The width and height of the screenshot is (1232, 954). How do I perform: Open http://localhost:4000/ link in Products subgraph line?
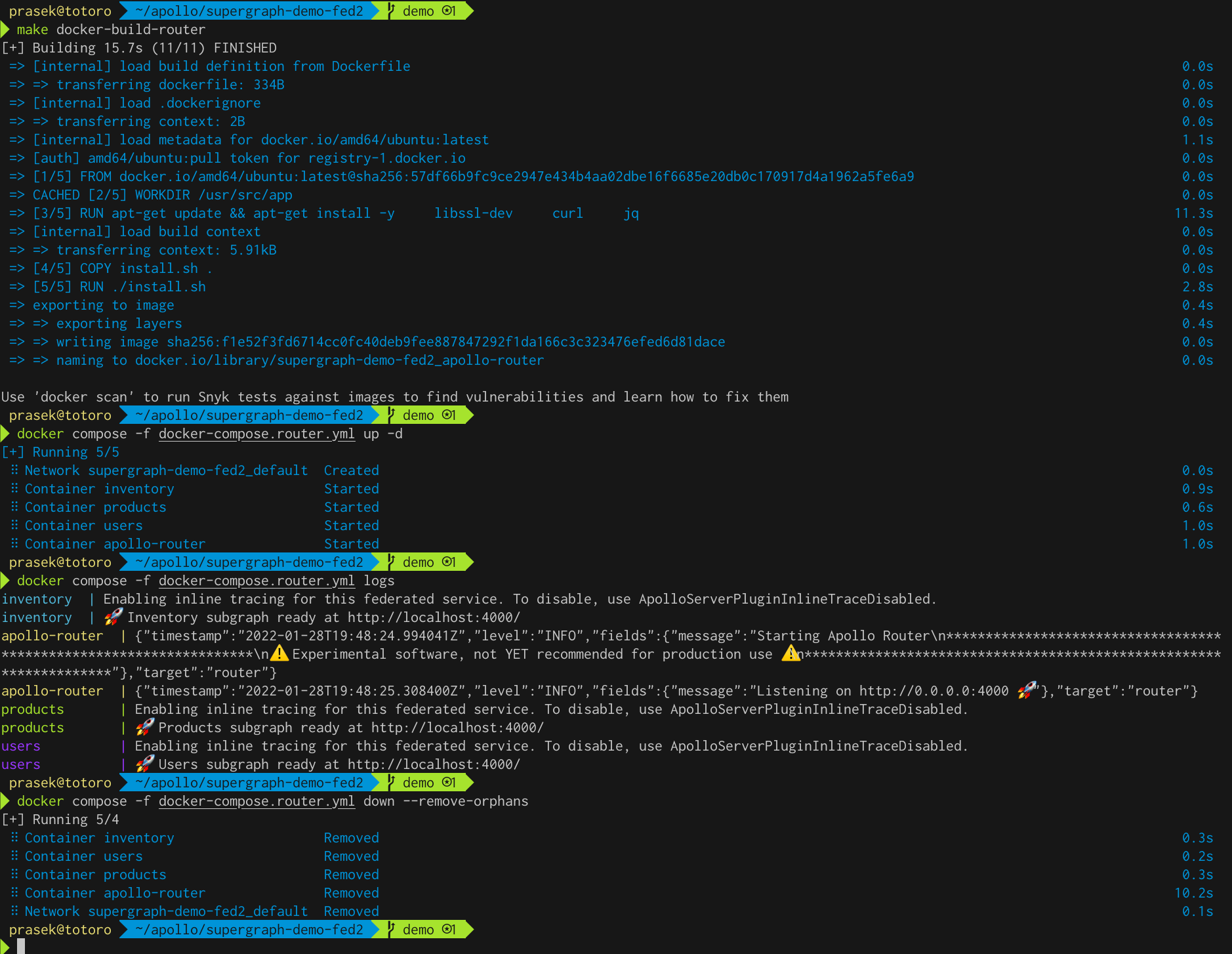click(x=457, y=728)
